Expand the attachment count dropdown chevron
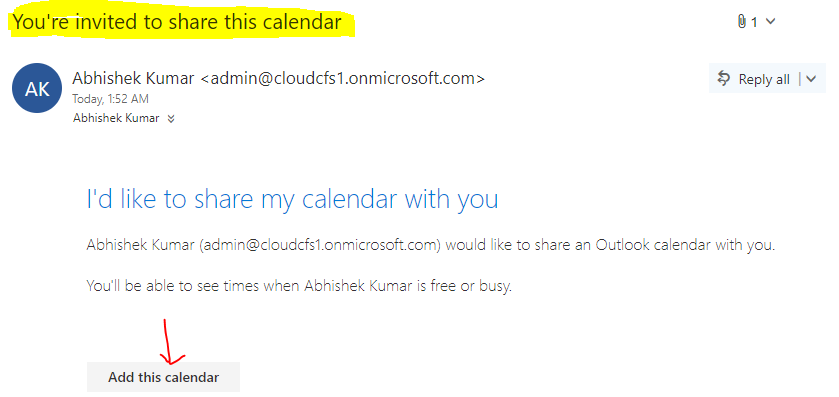839x397 pixels. coord(771,22)
